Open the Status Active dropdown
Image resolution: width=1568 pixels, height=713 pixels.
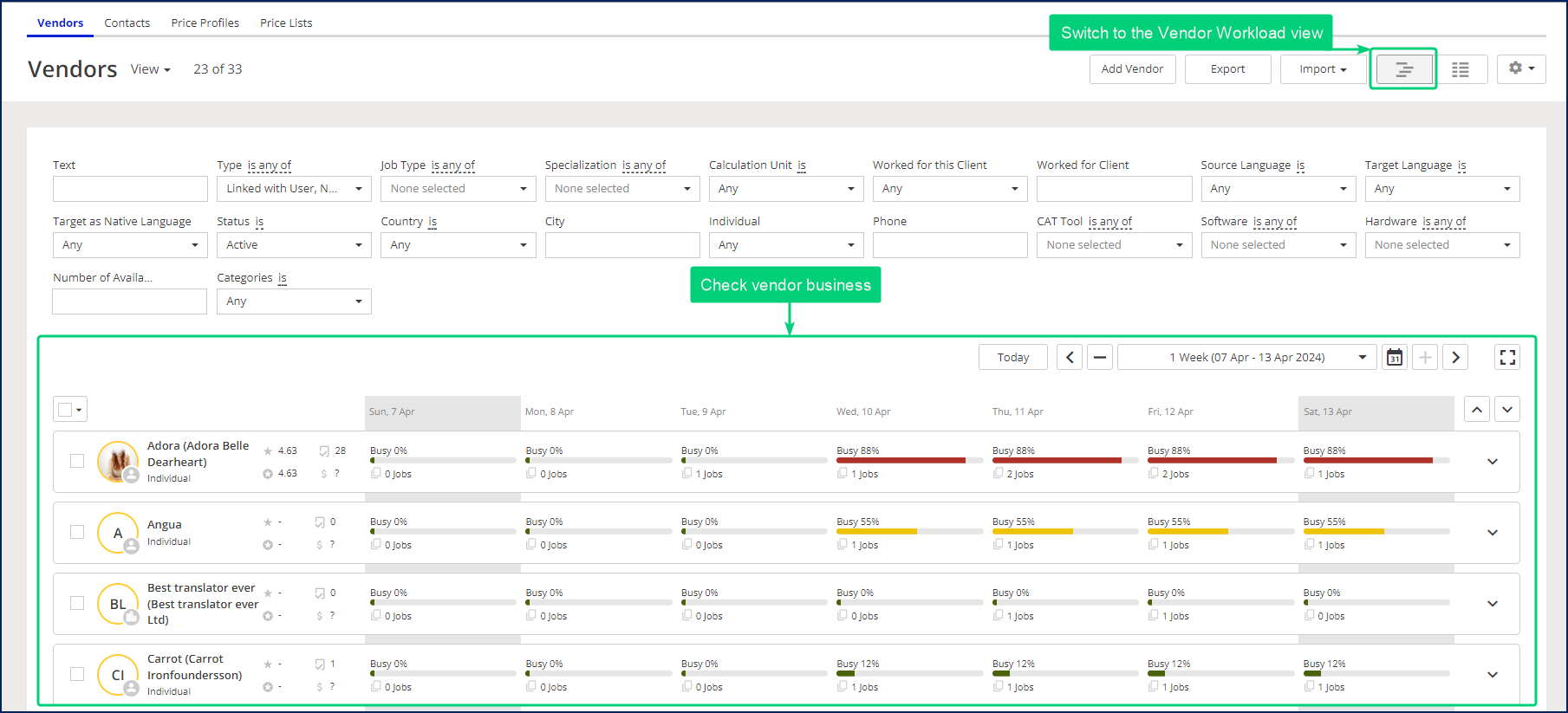coord(294,245)
